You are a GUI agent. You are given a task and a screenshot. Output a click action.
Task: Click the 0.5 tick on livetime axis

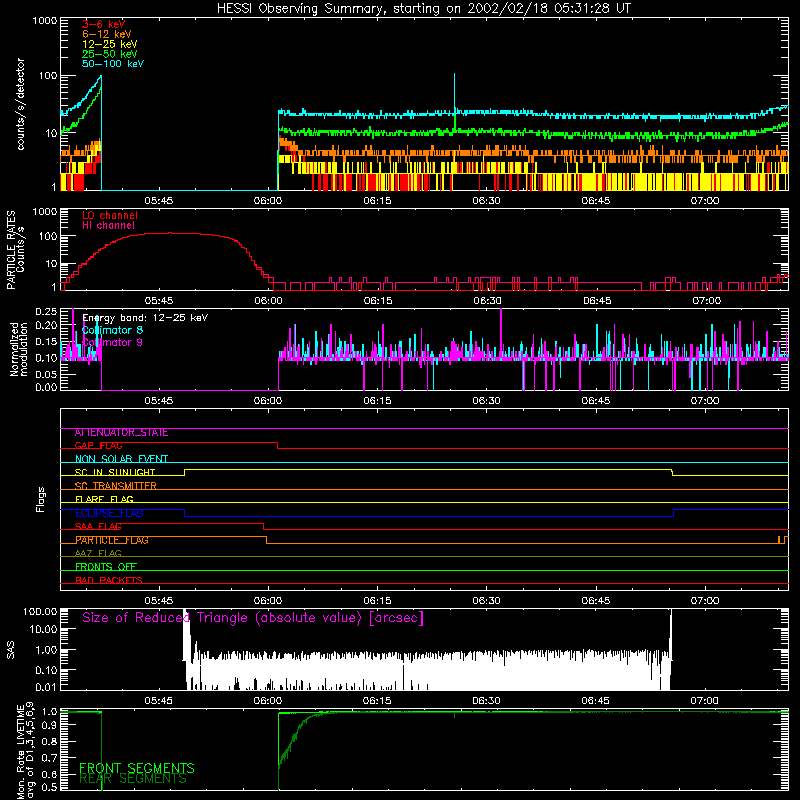(50, 787)
